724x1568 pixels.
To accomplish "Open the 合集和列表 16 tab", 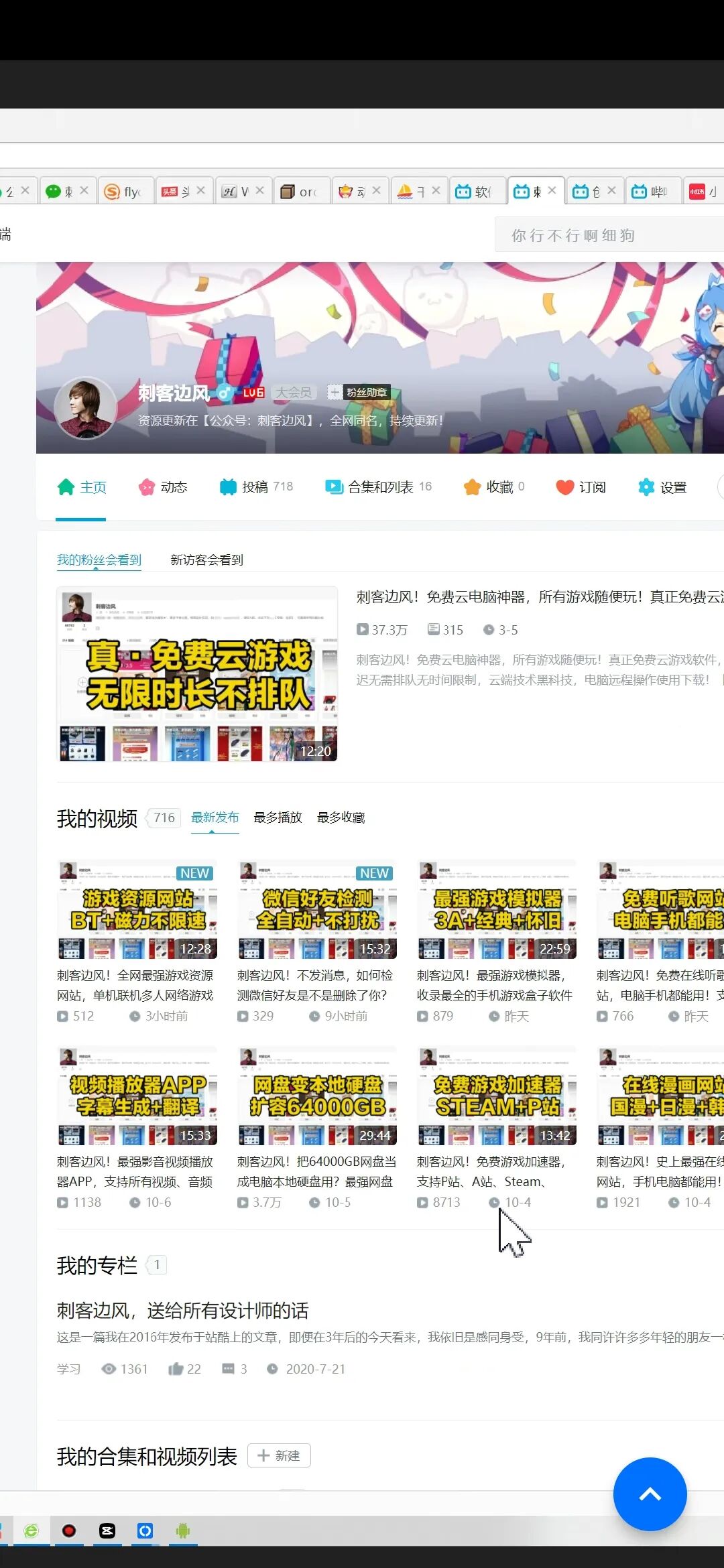I will coord(378,487).
